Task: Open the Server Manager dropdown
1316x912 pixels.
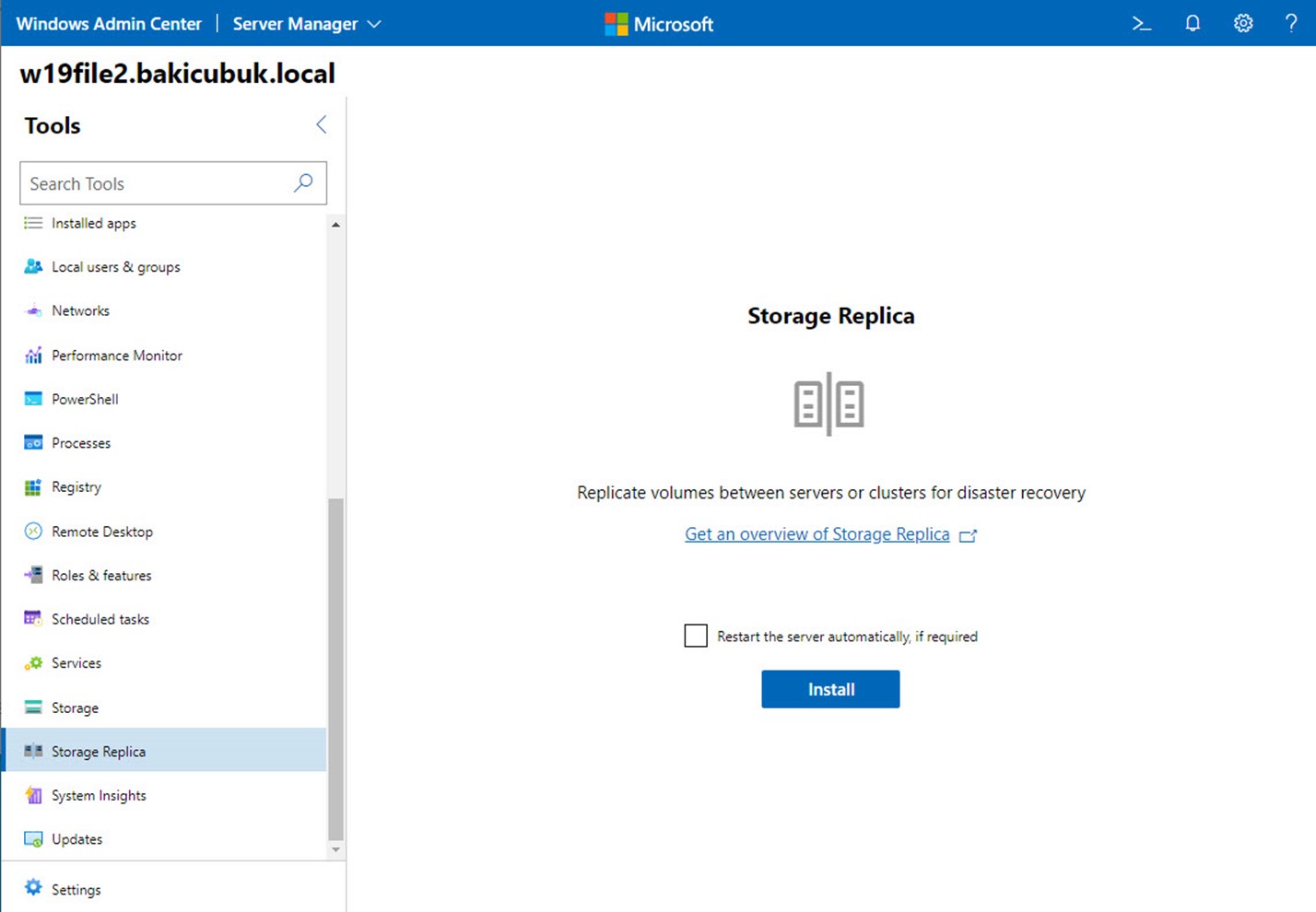Action: (306, 24)
